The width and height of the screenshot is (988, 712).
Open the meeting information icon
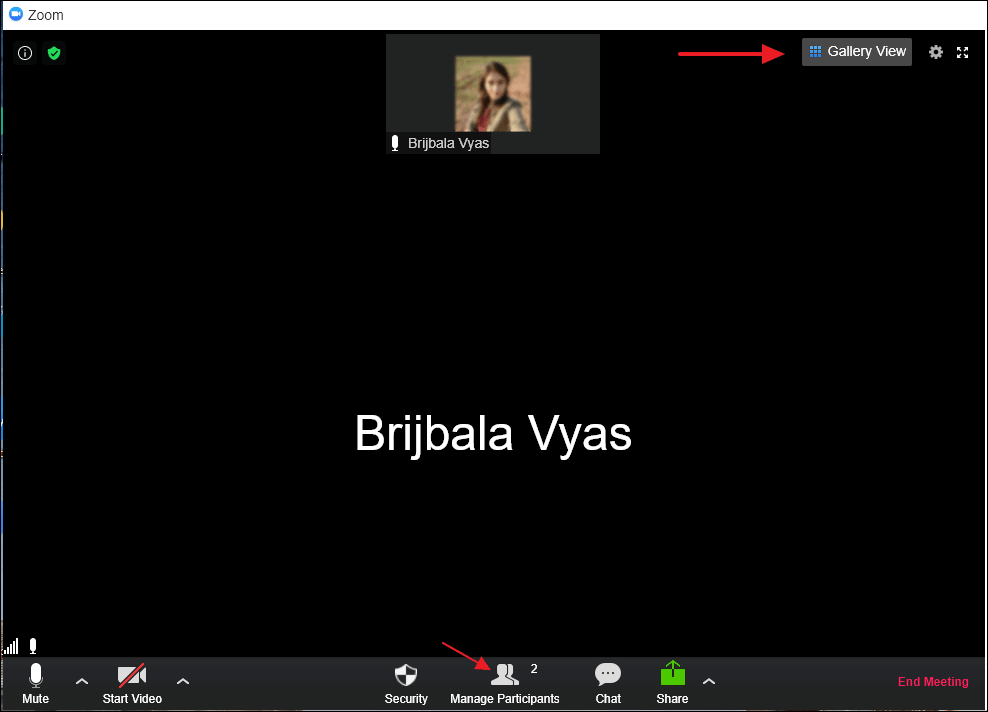25,53
